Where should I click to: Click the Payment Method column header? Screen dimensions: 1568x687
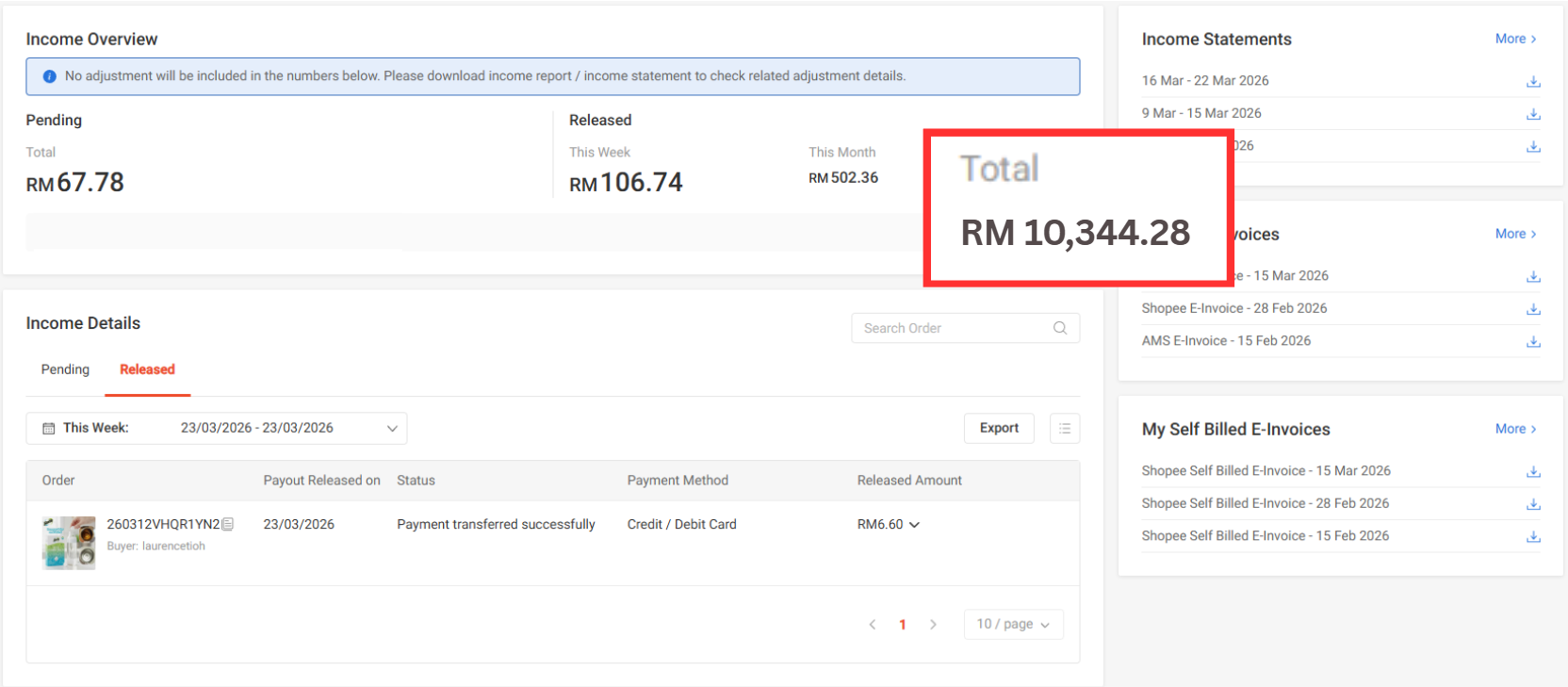coord(678,481)
